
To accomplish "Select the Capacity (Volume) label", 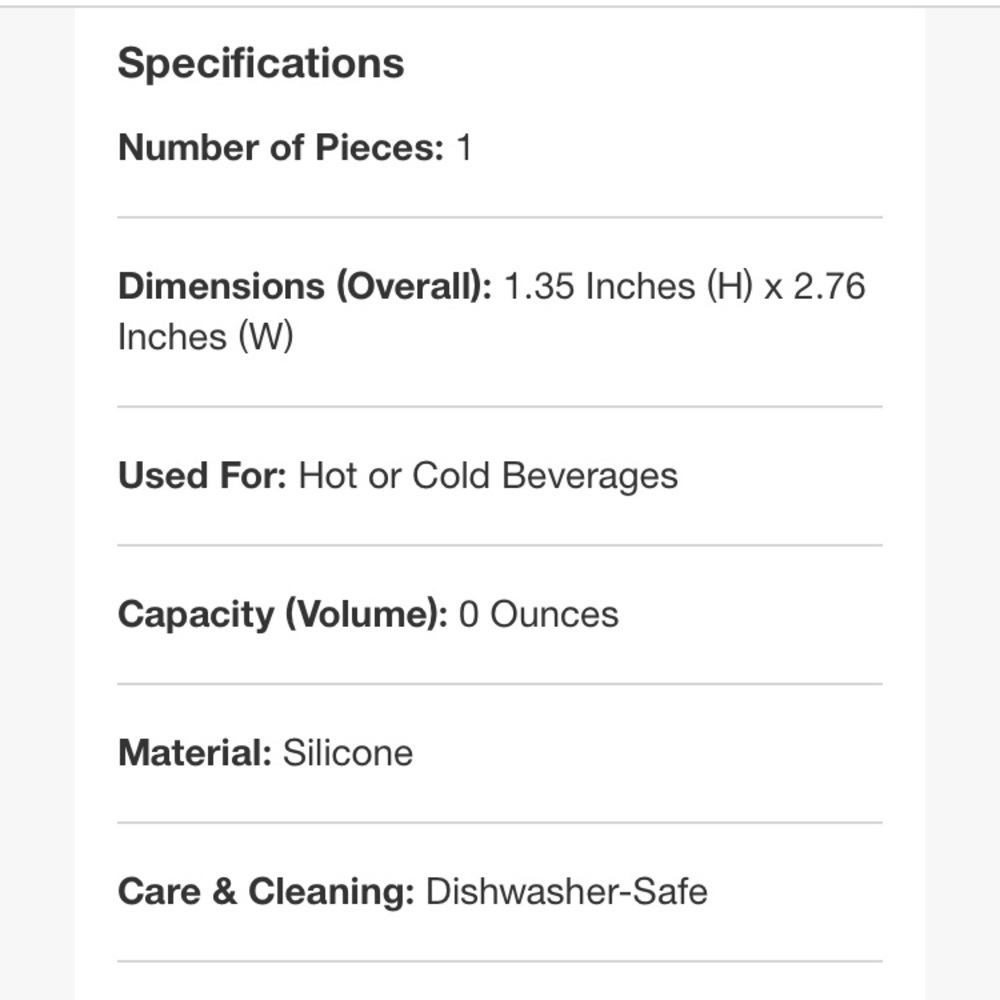I will tap(283, 615).
